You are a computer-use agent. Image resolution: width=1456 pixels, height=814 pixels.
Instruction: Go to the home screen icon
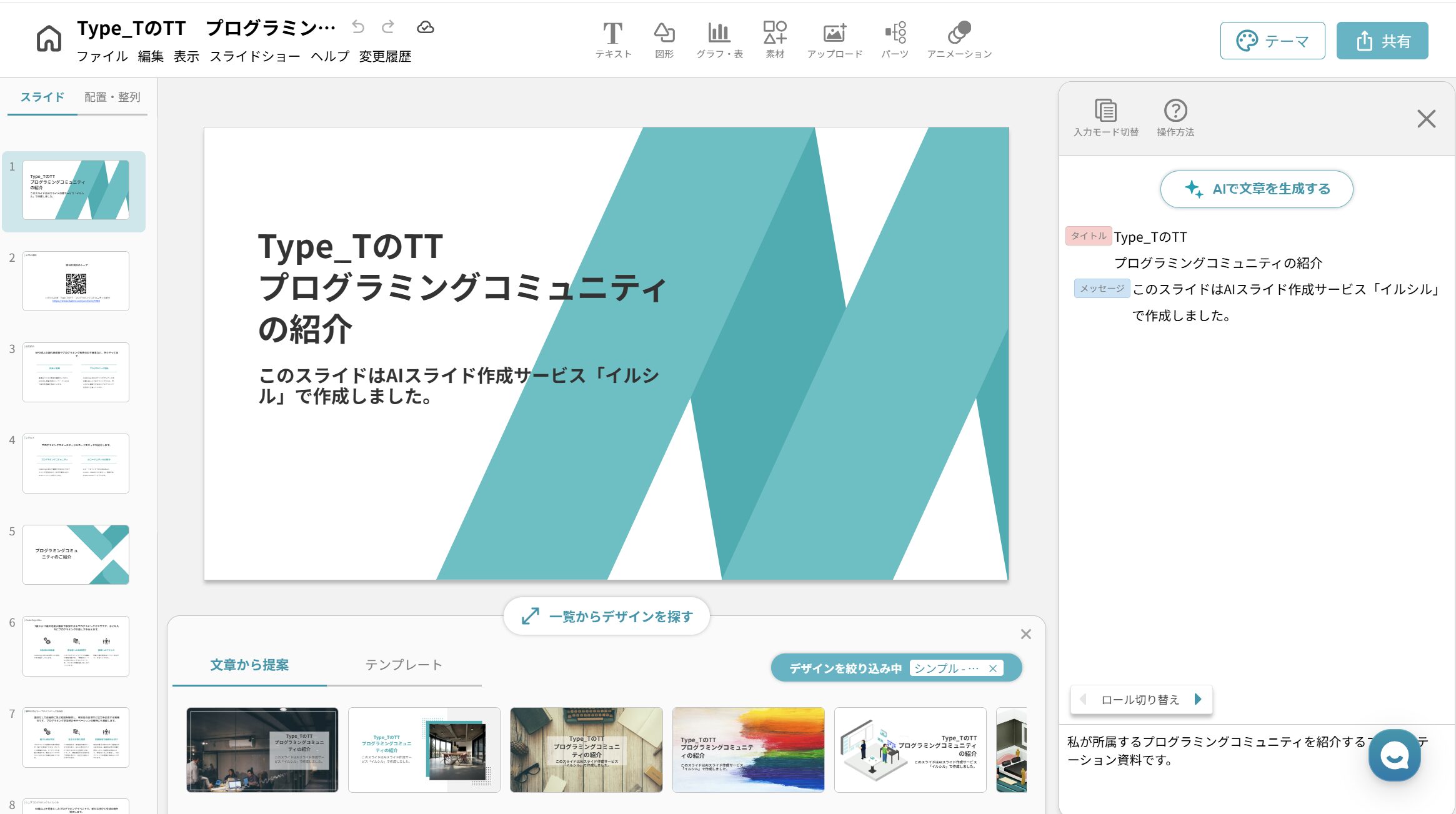[x=49, y=39]
